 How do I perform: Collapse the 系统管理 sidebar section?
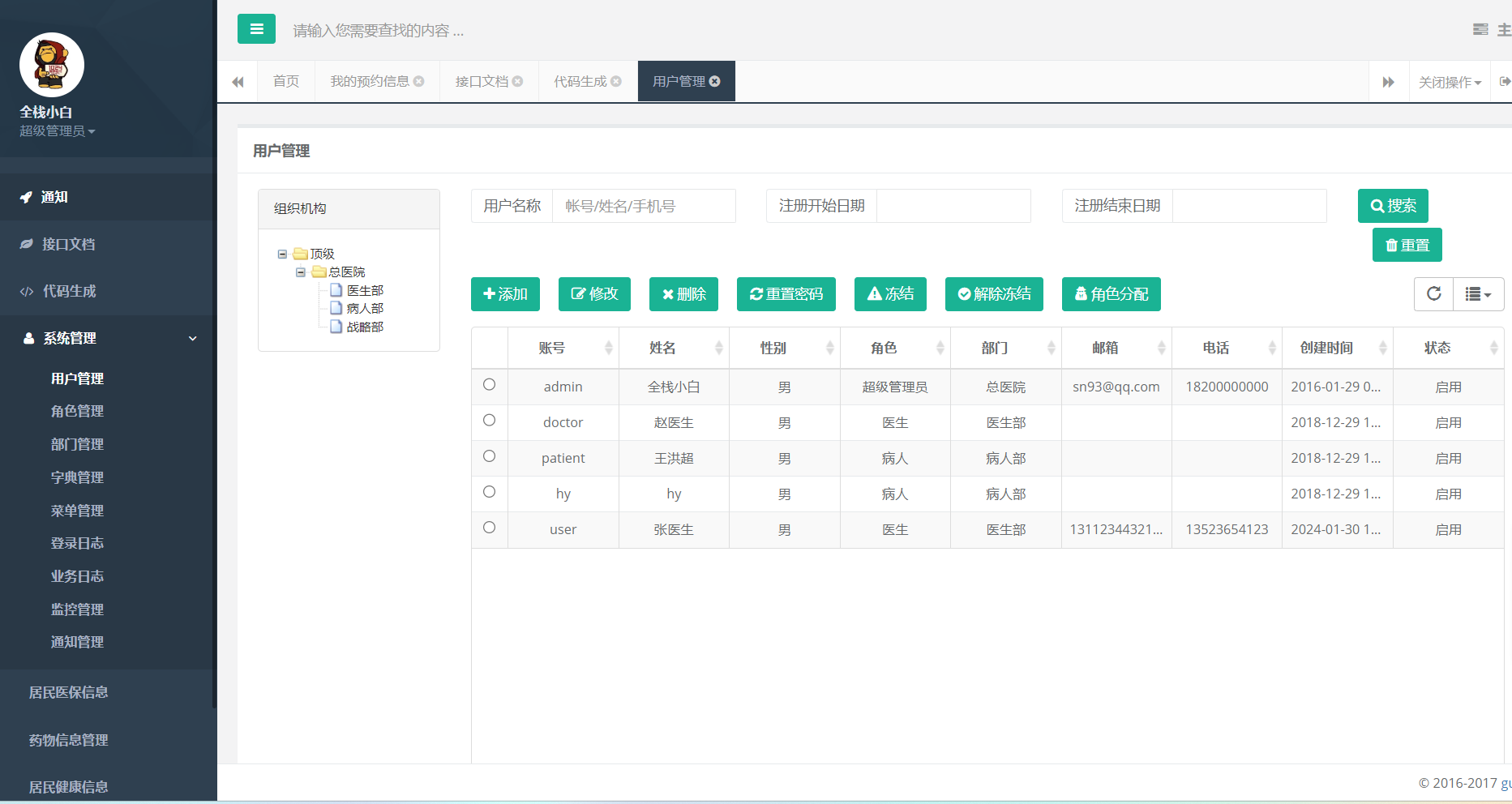(x=107, y=338)
